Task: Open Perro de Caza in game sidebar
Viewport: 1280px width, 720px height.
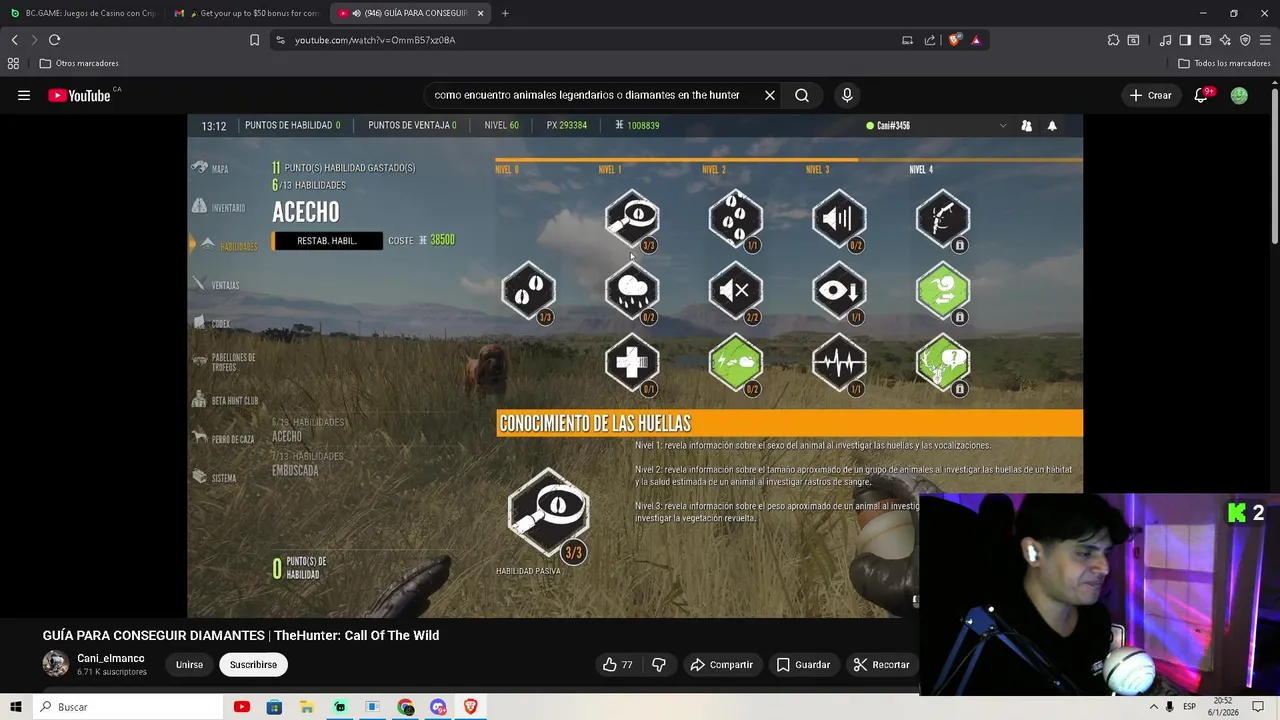Action: coord(223,439)
